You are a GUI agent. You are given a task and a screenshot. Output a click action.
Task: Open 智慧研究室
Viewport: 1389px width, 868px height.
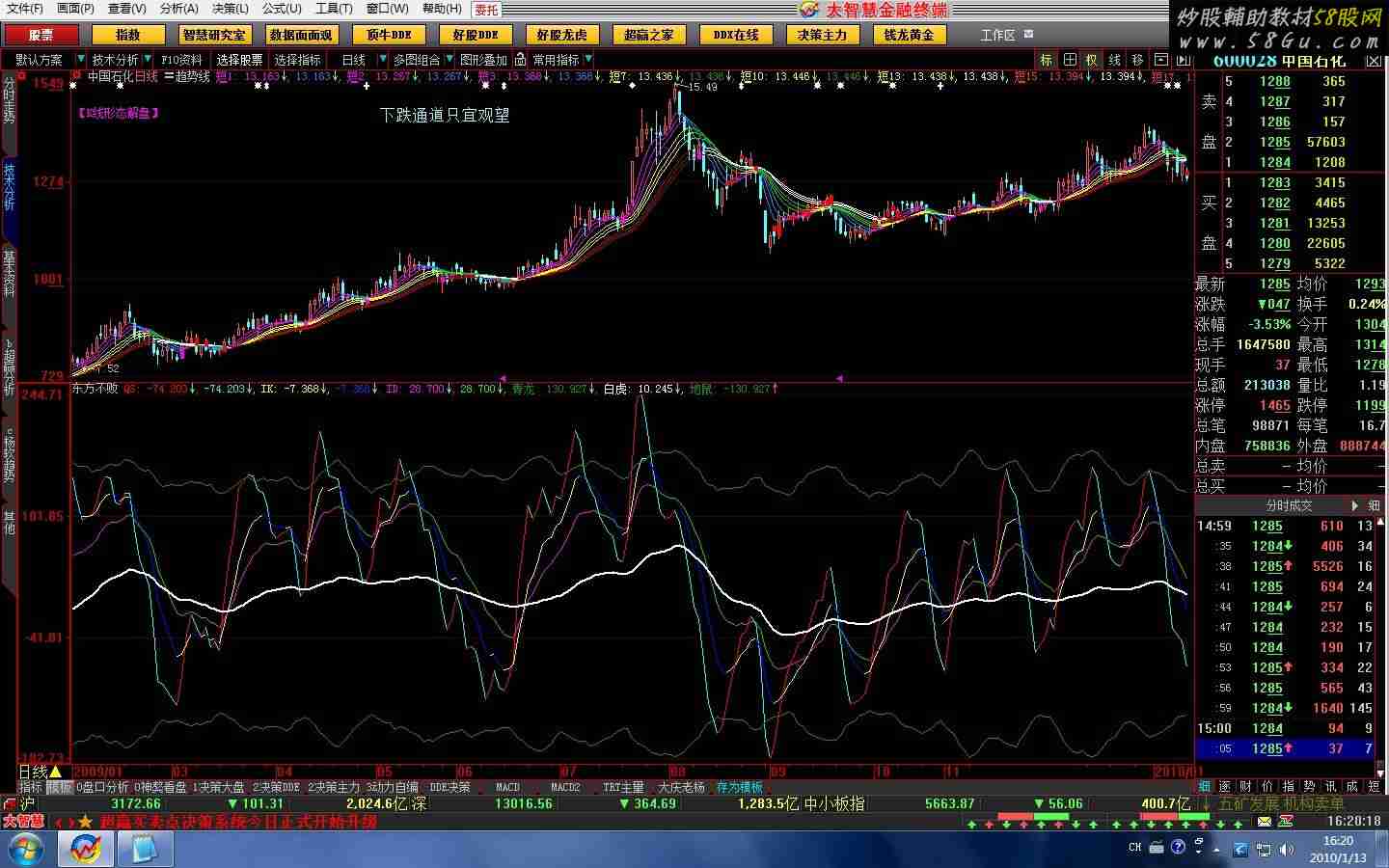214,35
